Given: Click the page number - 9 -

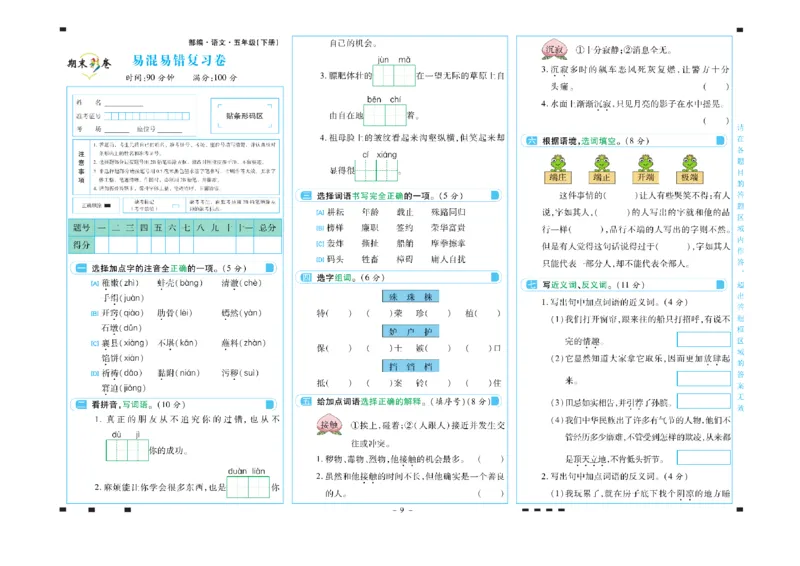Looking at the screenshot, I should click(402, 510).
